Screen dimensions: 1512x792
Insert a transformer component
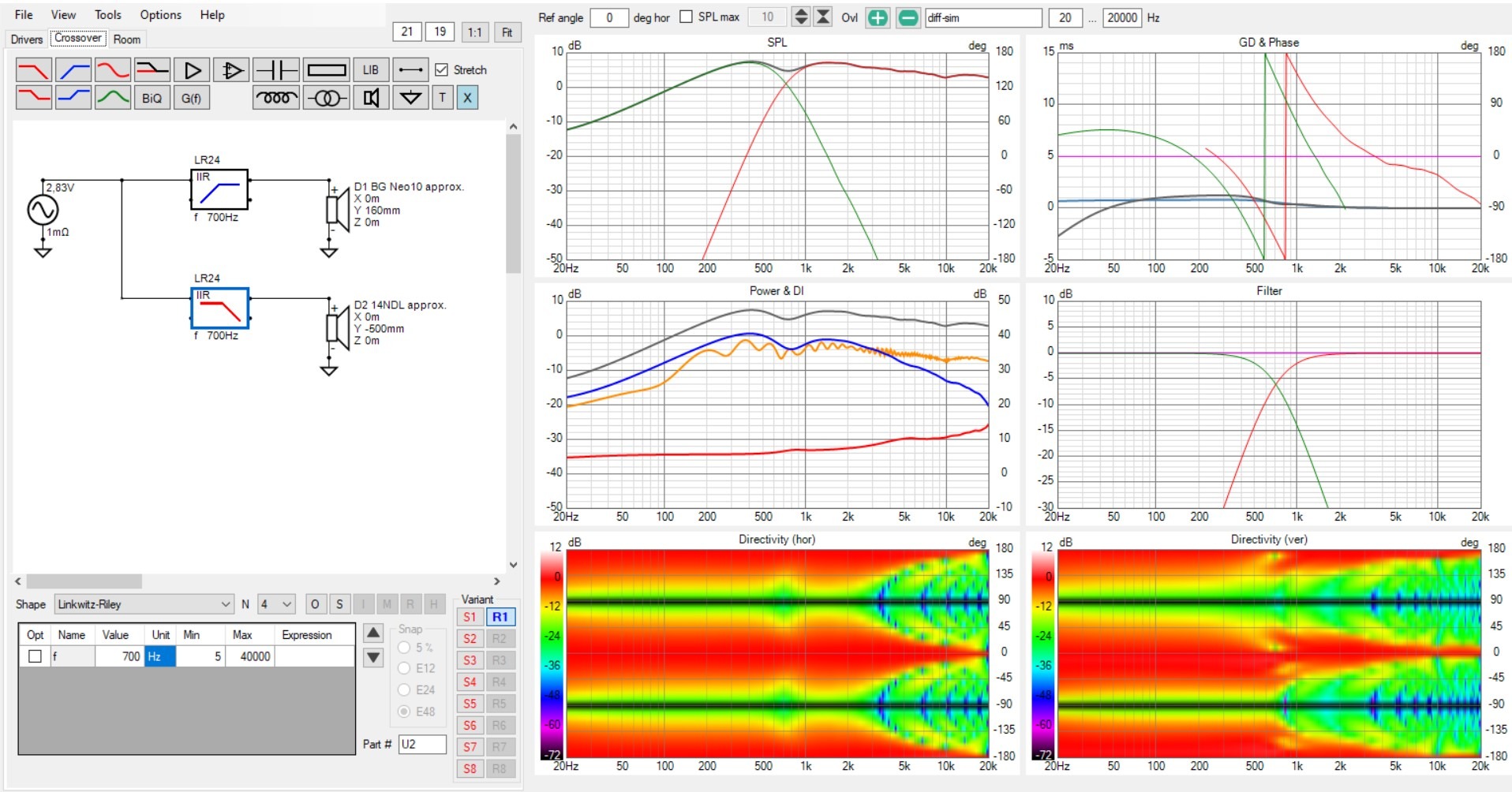pos(327,98)
